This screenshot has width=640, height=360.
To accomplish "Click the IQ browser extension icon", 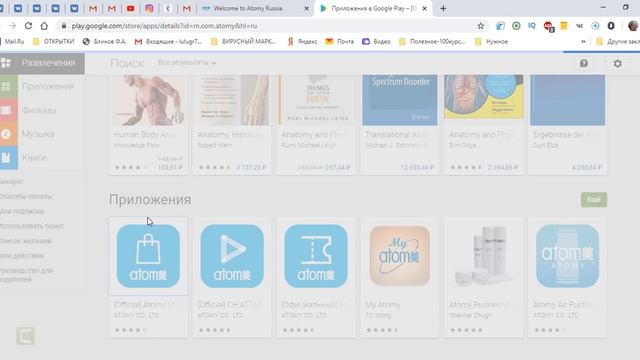I will point(531,26).
